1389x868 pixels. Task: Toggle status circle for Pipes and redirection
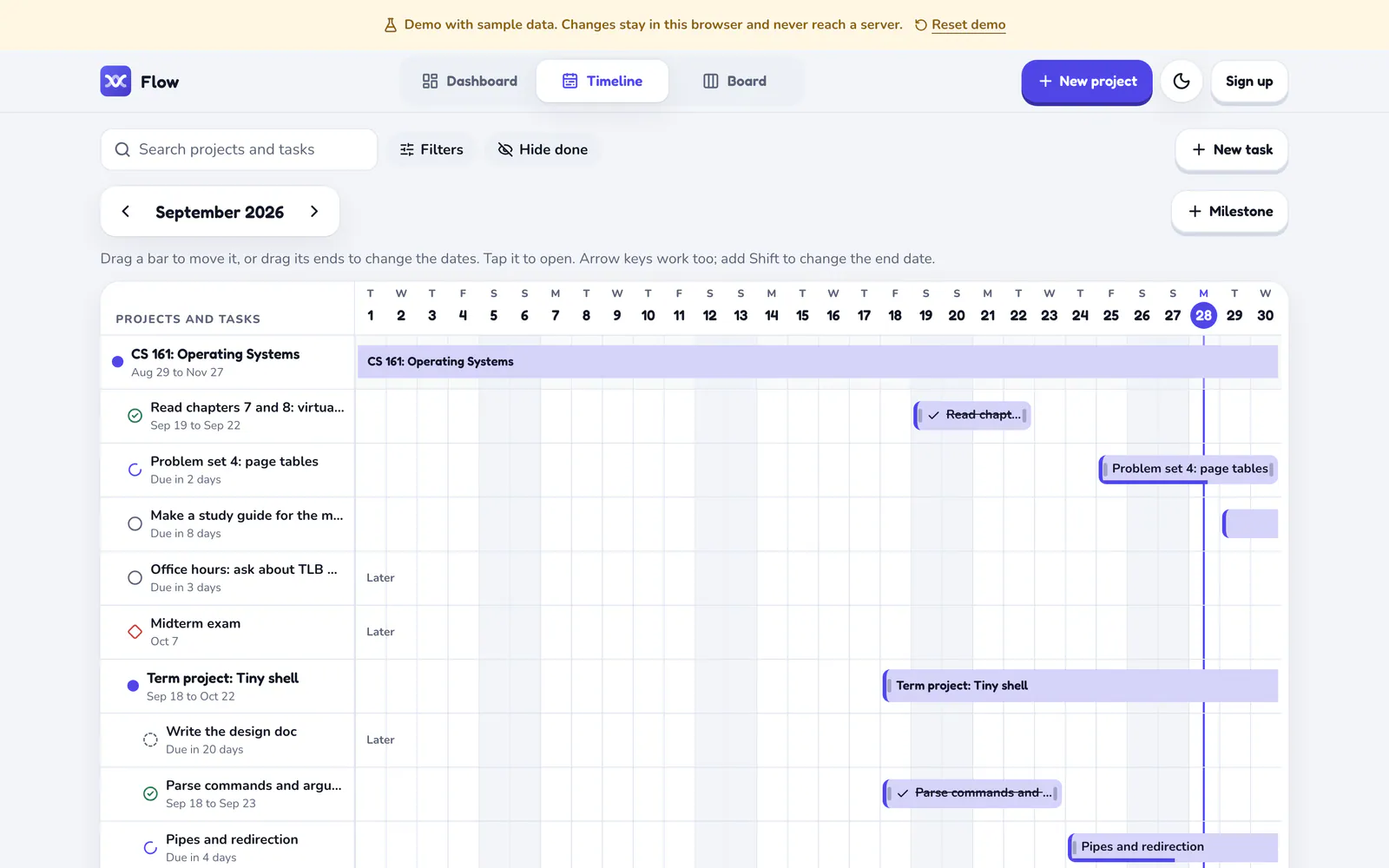[x=150, y=847]
